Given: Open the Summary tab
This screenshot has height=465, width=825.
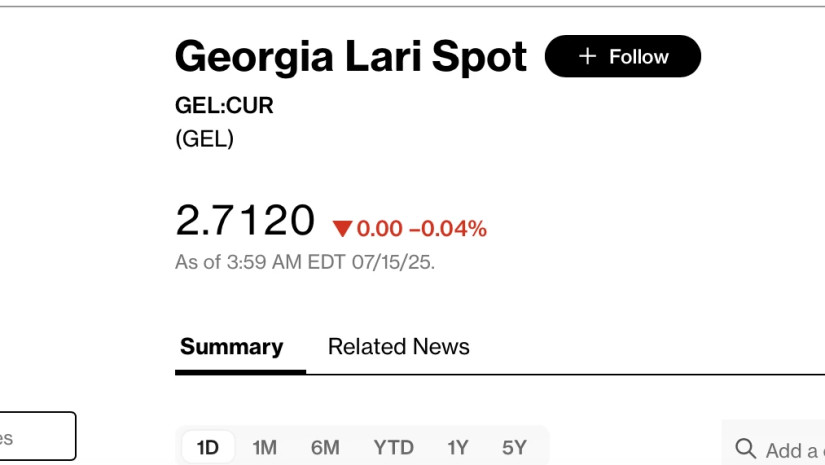Looking at the screenshot, I should pos(231,347).
